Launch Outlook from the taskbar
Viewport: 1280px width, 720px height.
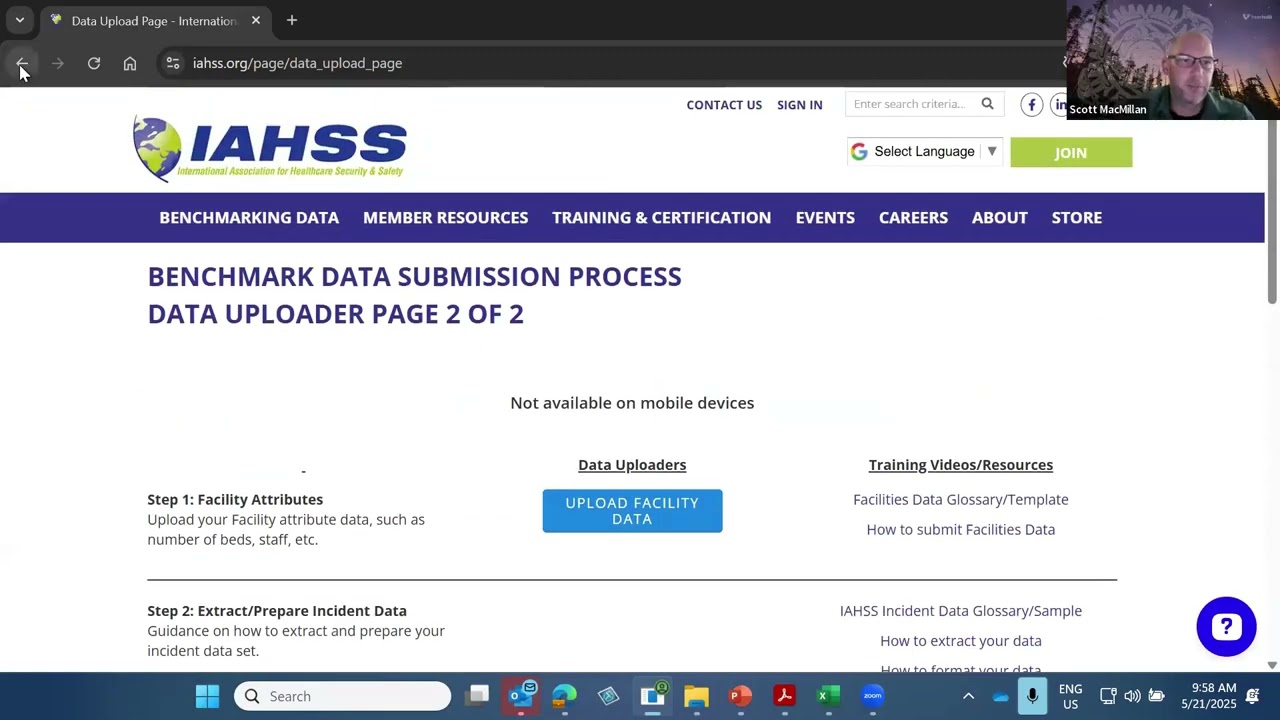pos(521,696)
